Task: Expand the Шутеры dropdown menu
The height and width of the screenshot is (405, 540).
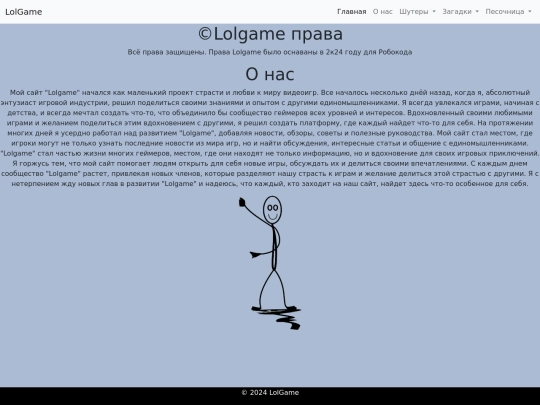Action: (417, 12)
